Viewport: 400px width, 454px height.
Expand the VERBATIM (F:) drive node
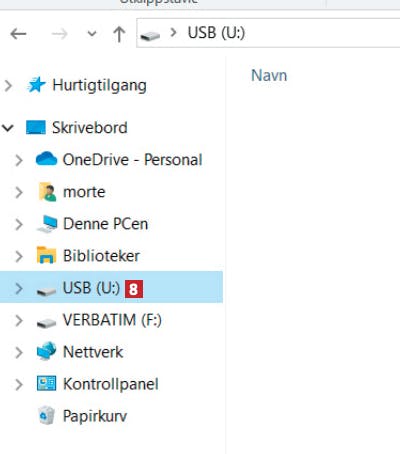[x=19, y=320]
